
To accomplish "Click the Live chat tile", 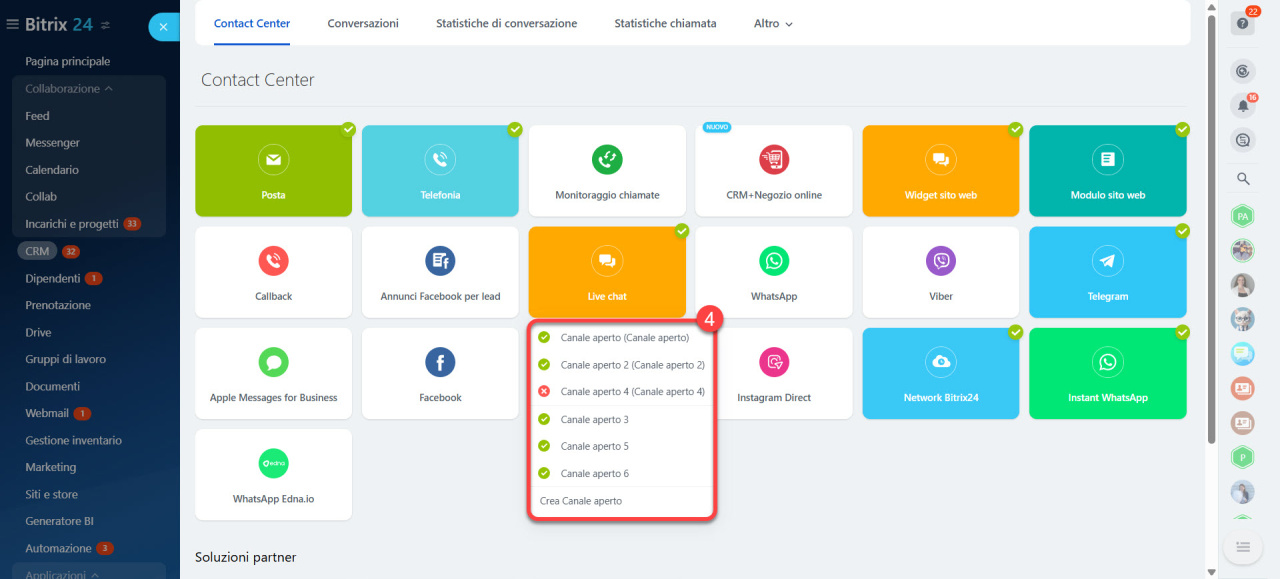I will pos(607,272).
